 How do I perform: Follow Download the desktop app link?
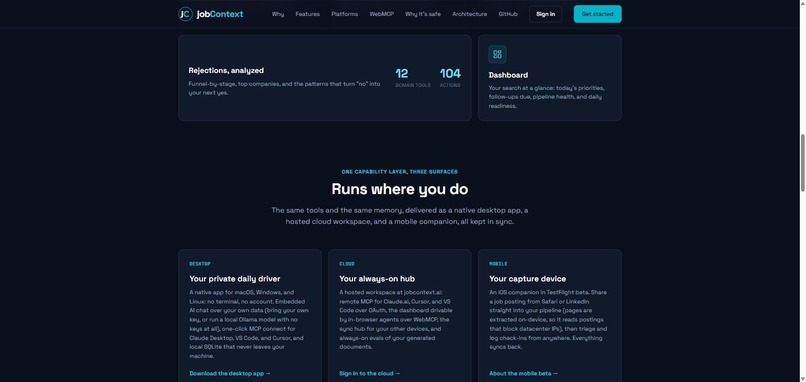[230, 373]
